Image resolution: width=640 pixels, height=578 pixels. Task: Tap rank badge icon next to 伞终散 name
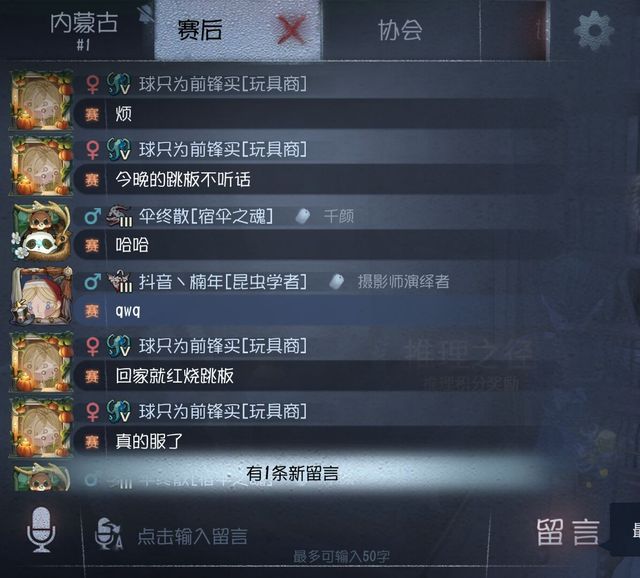119,216
